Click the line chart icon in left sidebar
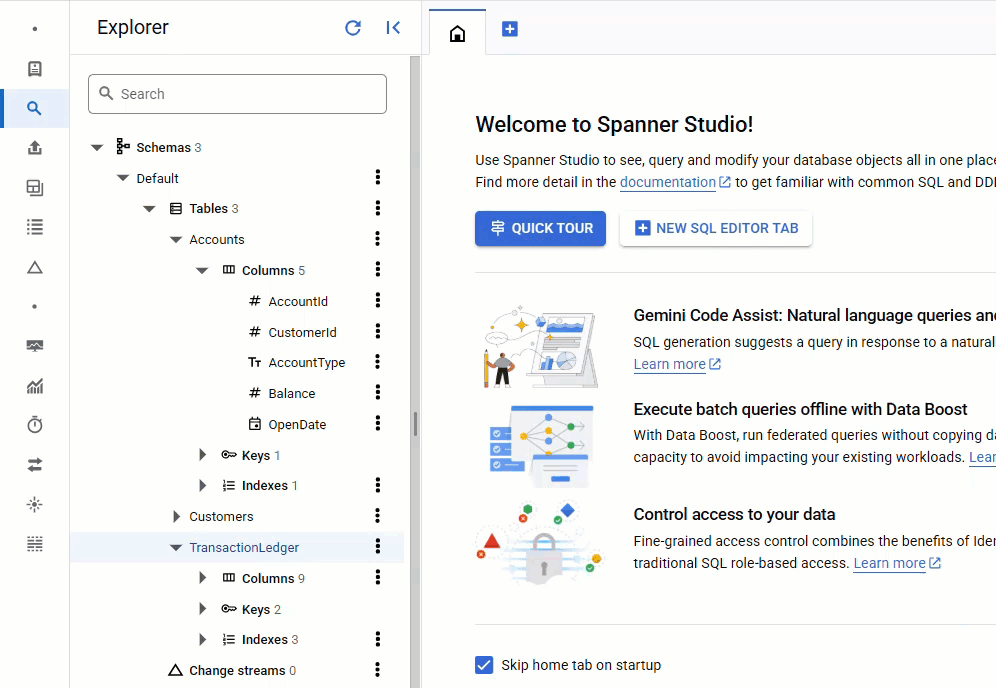 35,386
